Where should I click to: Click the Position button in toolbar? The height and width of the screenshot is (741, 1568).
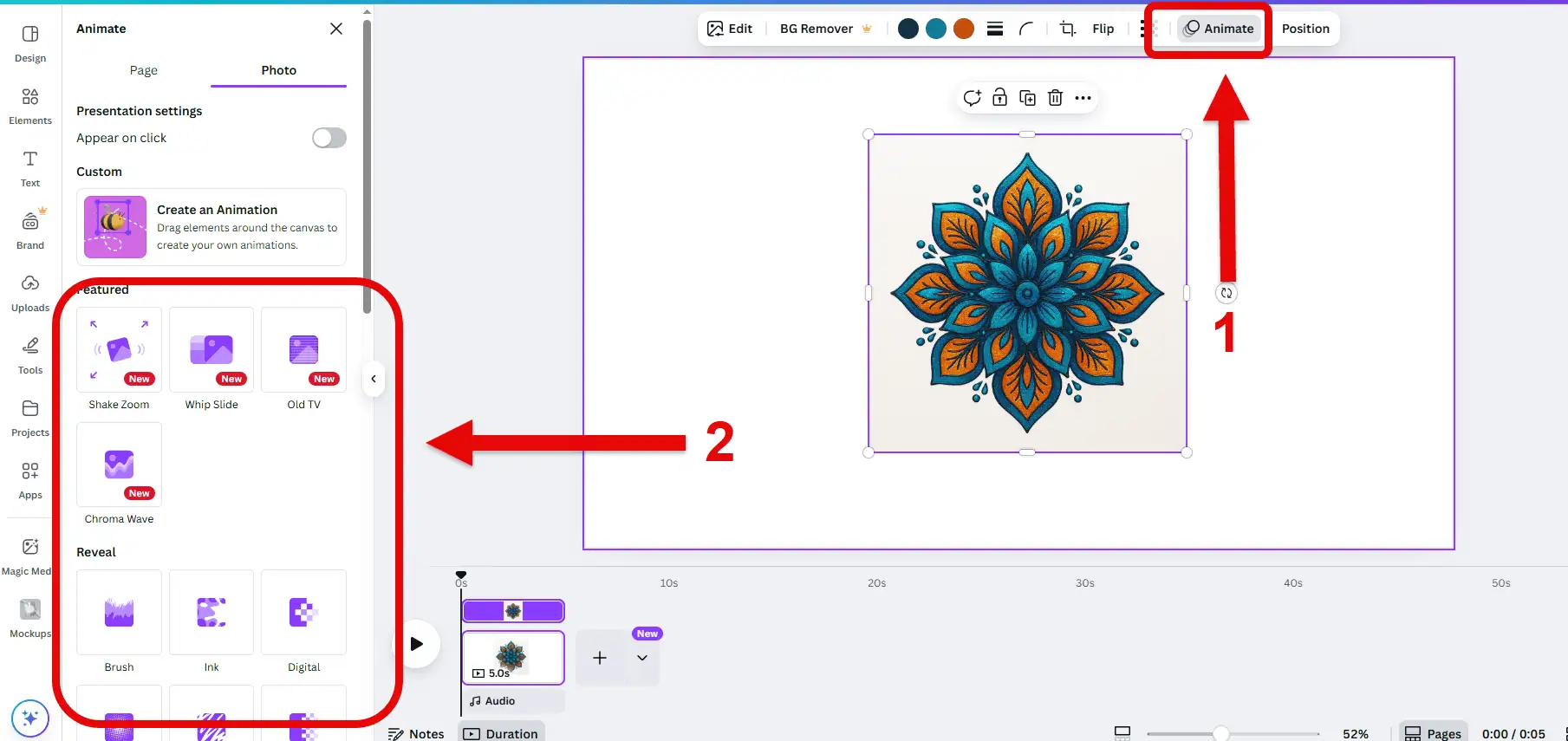1304,29
